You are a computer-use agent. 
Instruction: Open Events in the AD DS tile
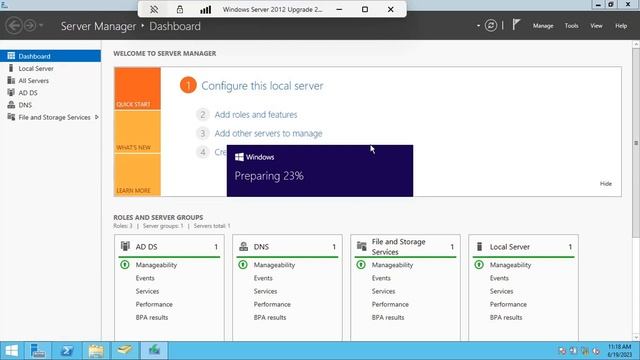(145, 278)
